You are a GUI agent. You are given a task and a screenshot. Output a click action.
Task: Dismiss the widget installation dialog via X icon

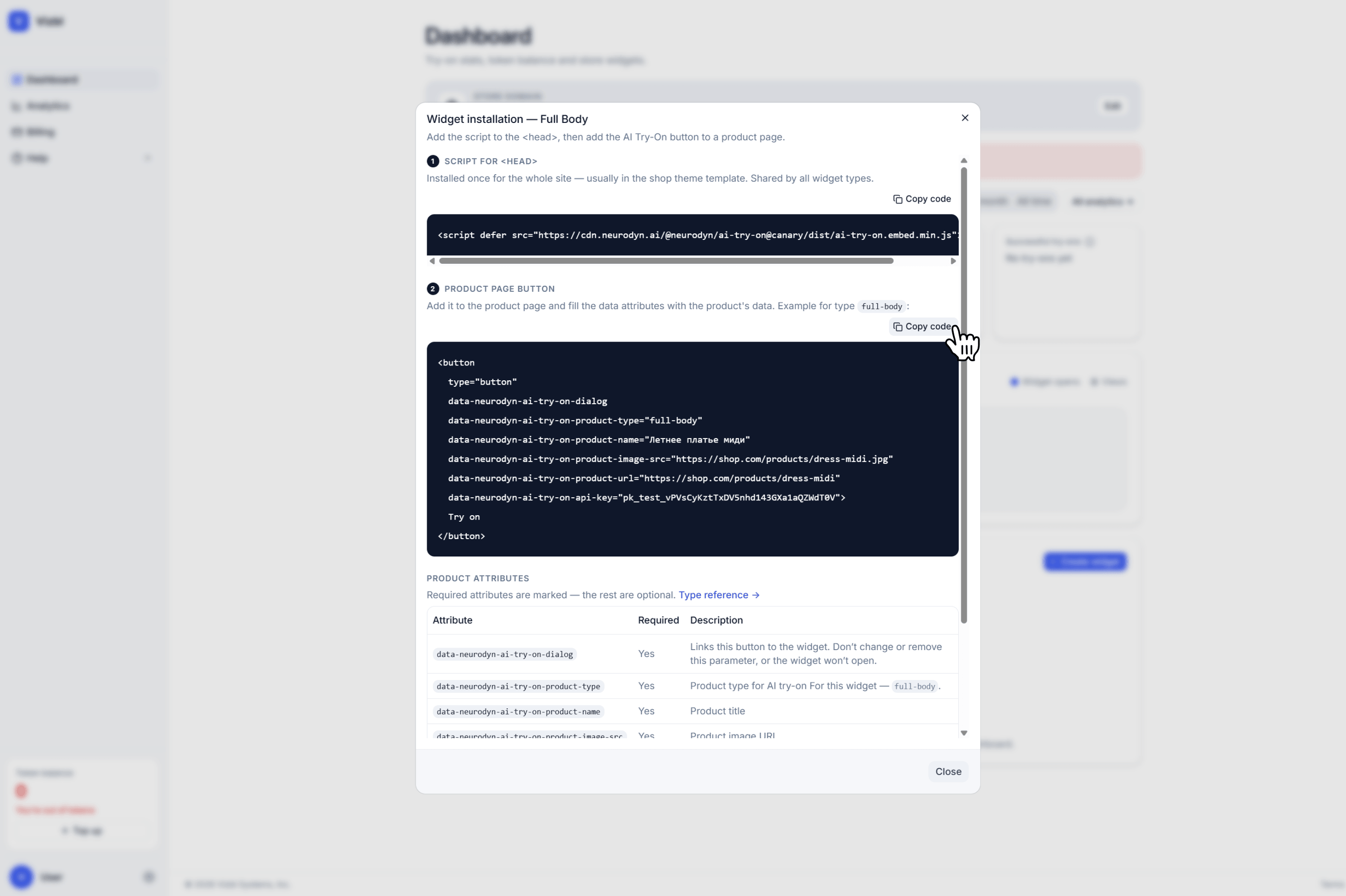pyautogui.click(x=965, y=117)
